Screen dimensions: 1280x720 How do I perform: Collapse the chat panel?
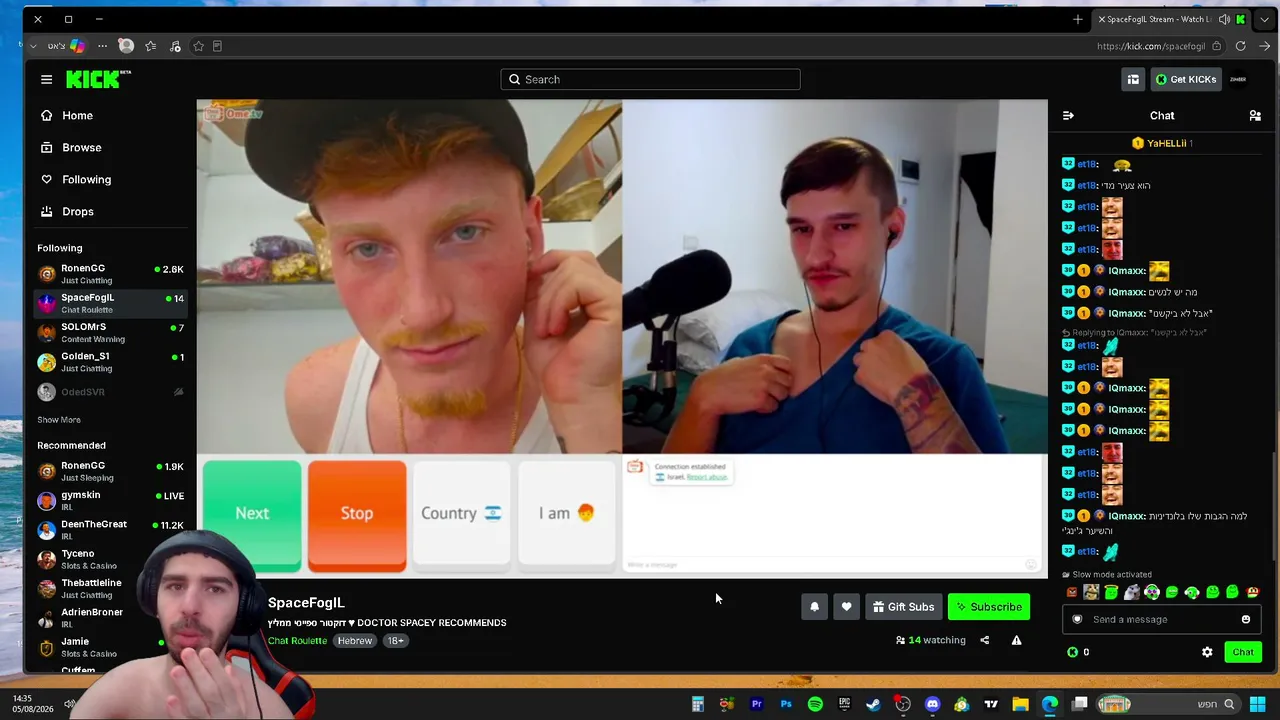pyautogui.click(x=1068, y=116)
